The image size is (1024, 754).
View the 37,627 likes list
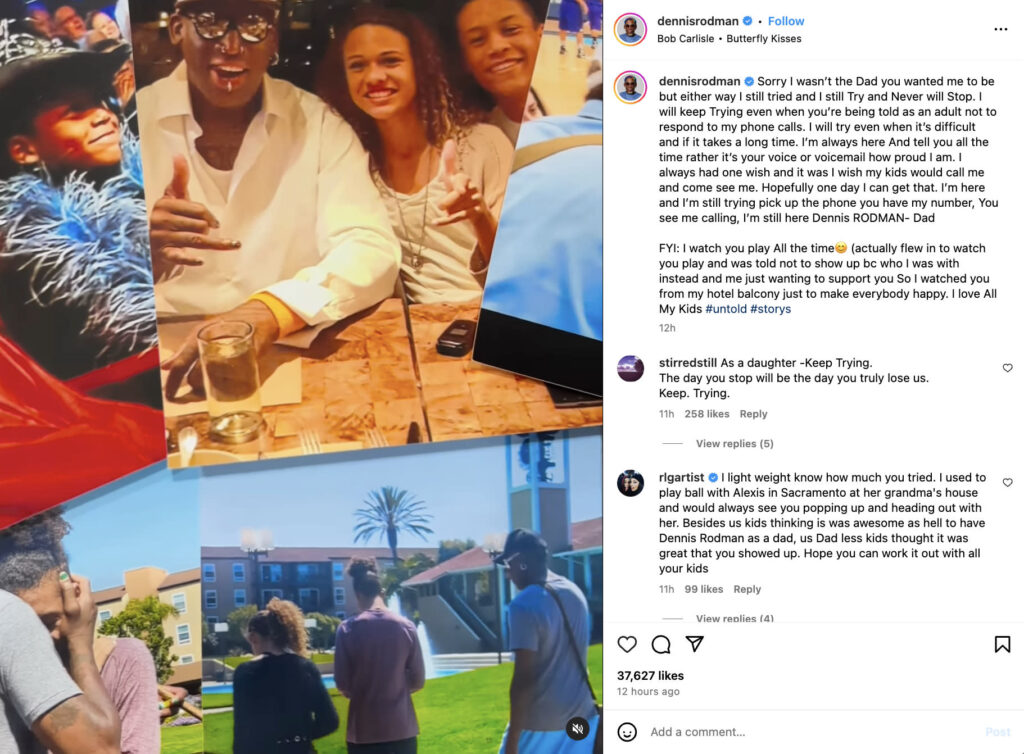[x=650, y=676]
